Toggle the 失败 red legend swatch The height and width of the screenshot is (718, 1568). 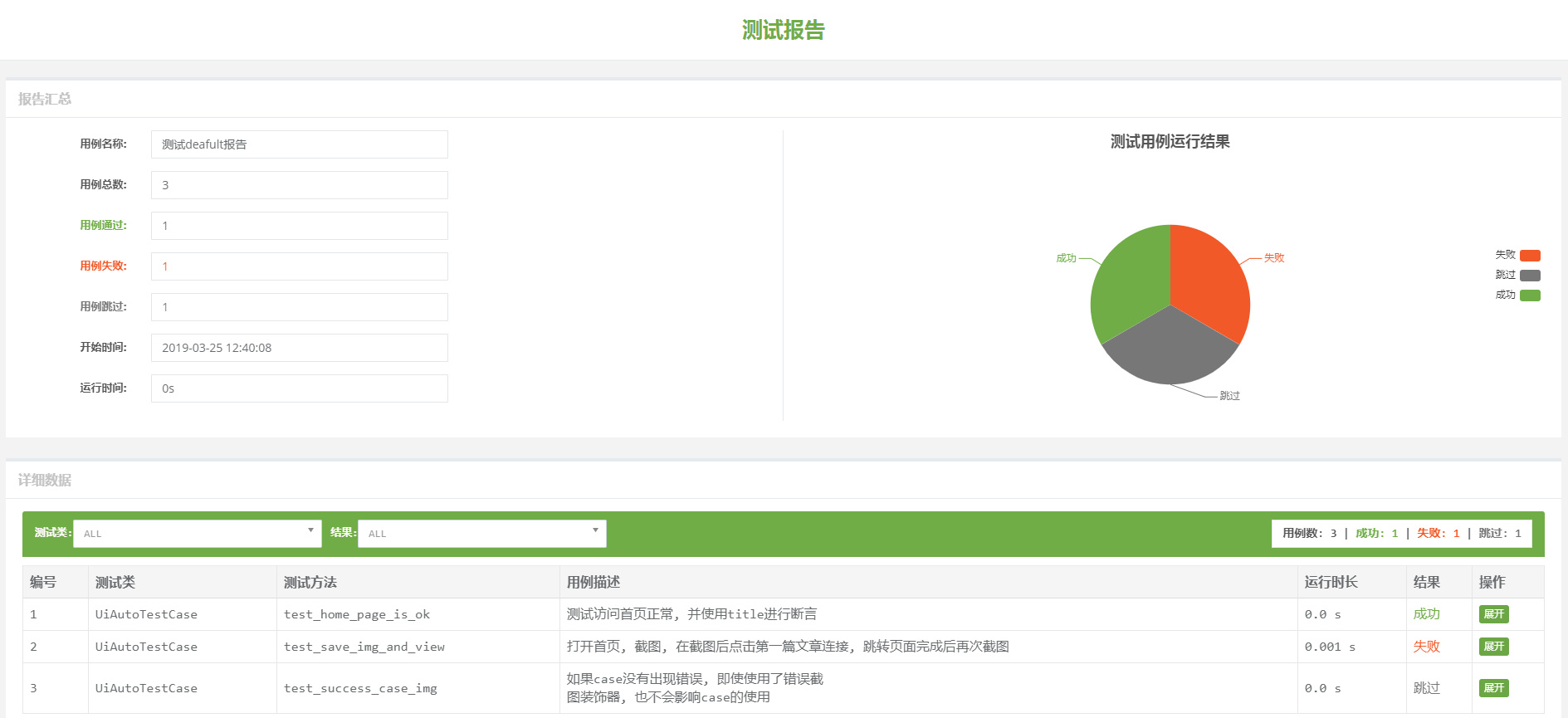(1530, 256)
